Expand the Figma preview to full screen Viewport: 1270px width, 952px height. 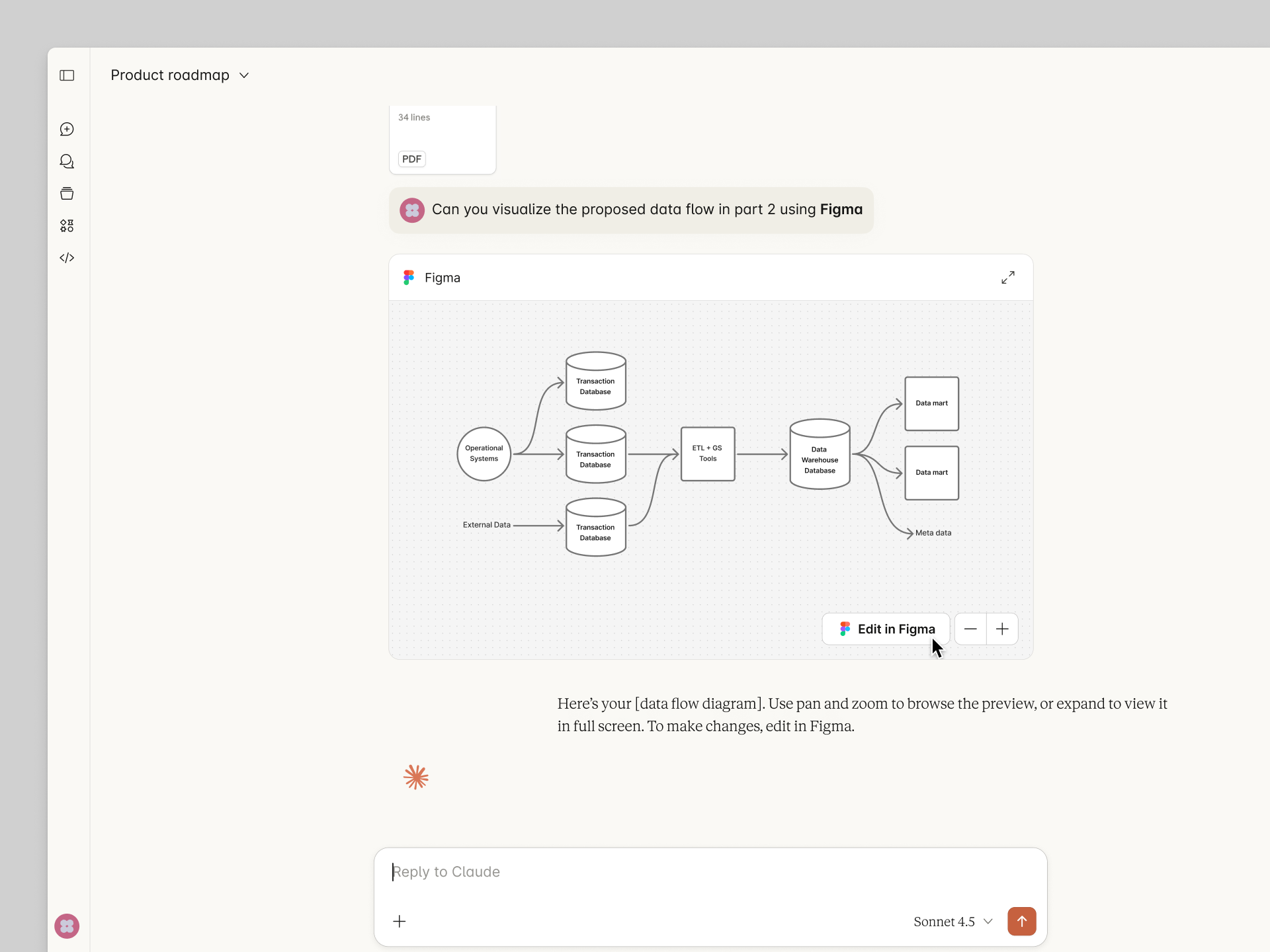click(1007, 278)
